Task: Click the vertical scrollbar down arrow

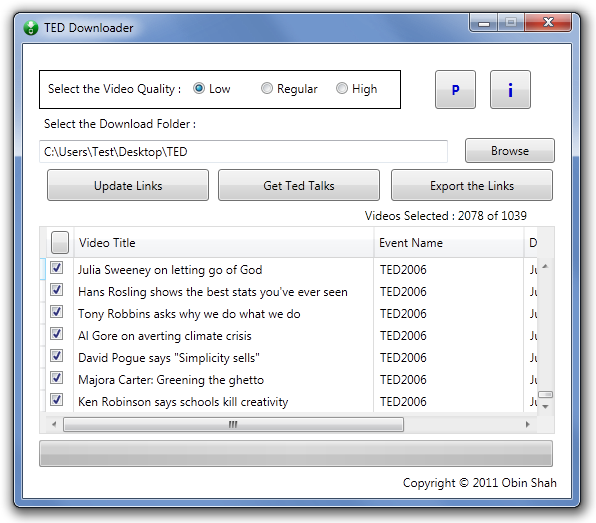Action: click(x=545, y=406)
